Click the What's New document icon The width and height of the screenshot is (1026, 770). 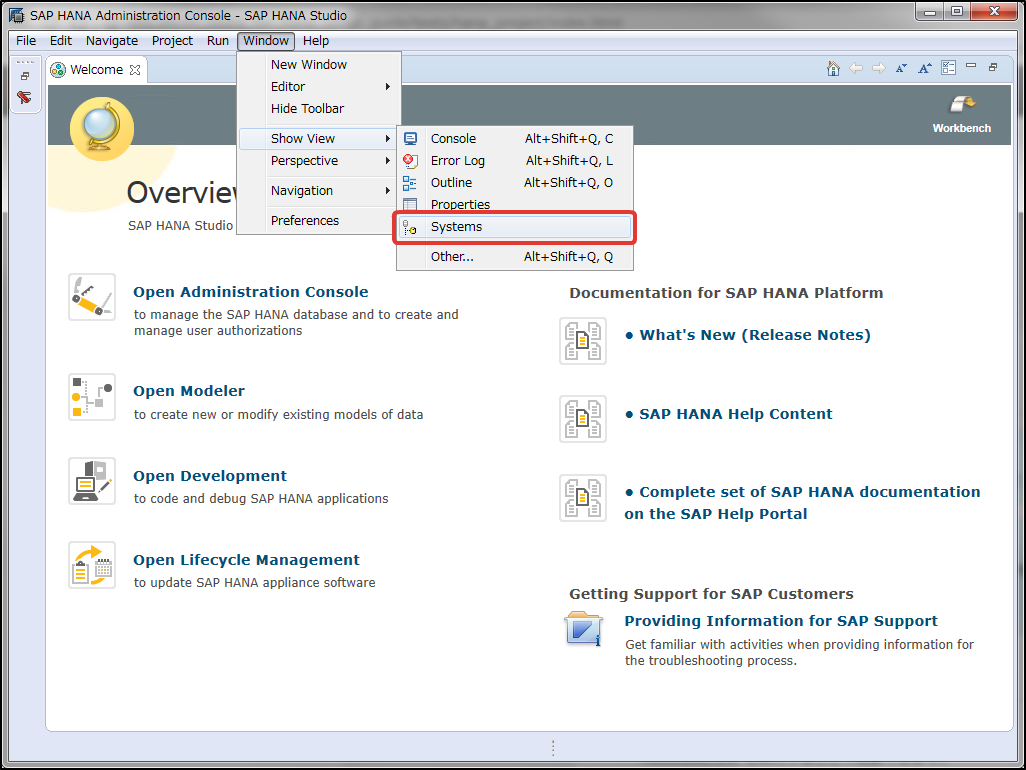coord(583,341)
